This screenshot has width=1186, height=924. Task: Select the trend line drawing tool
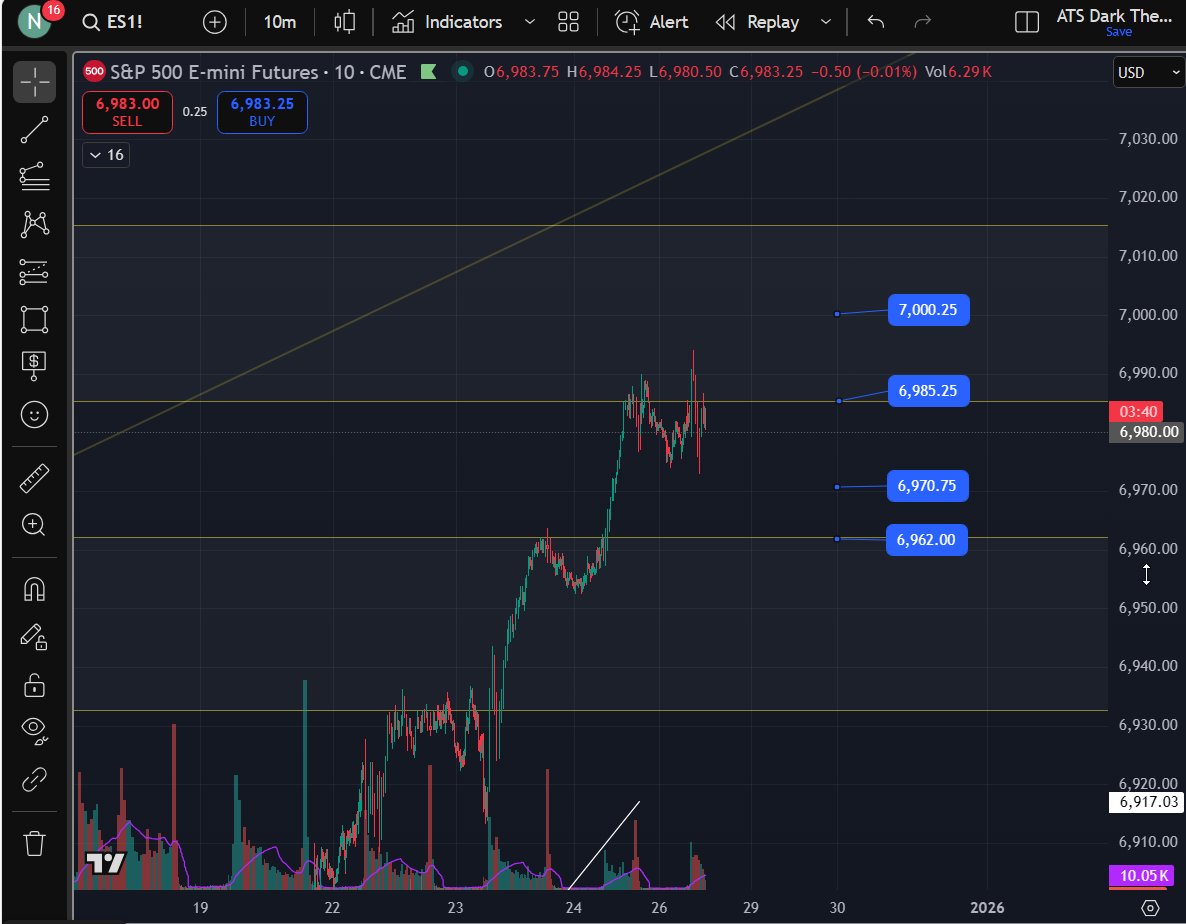[34, 130]
